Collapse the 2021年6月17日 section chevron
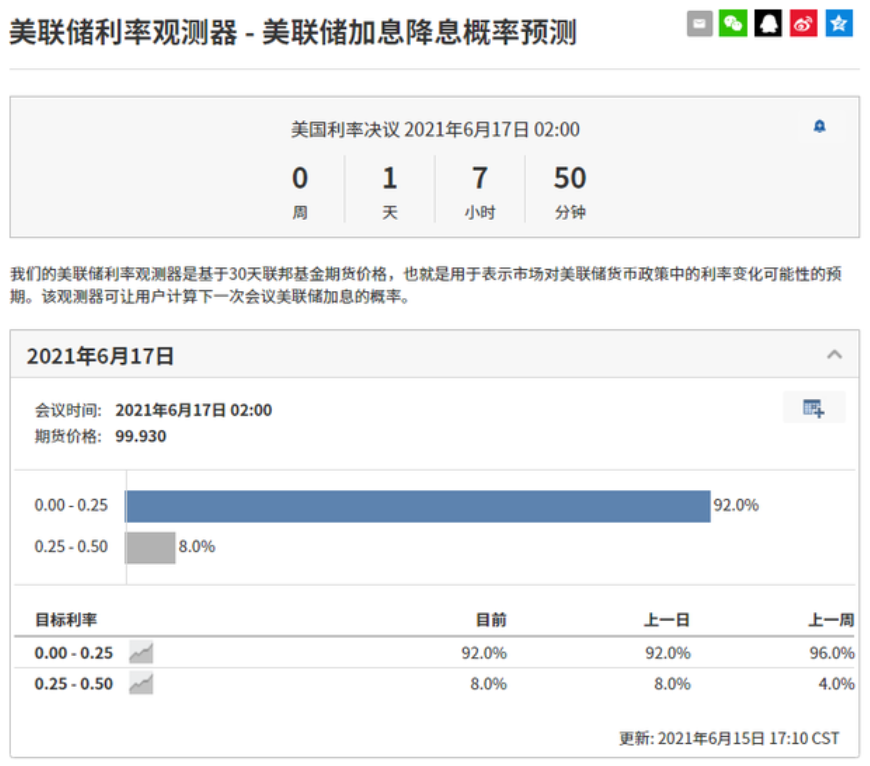This screenshot has height=766, width=870. [834, 354]
